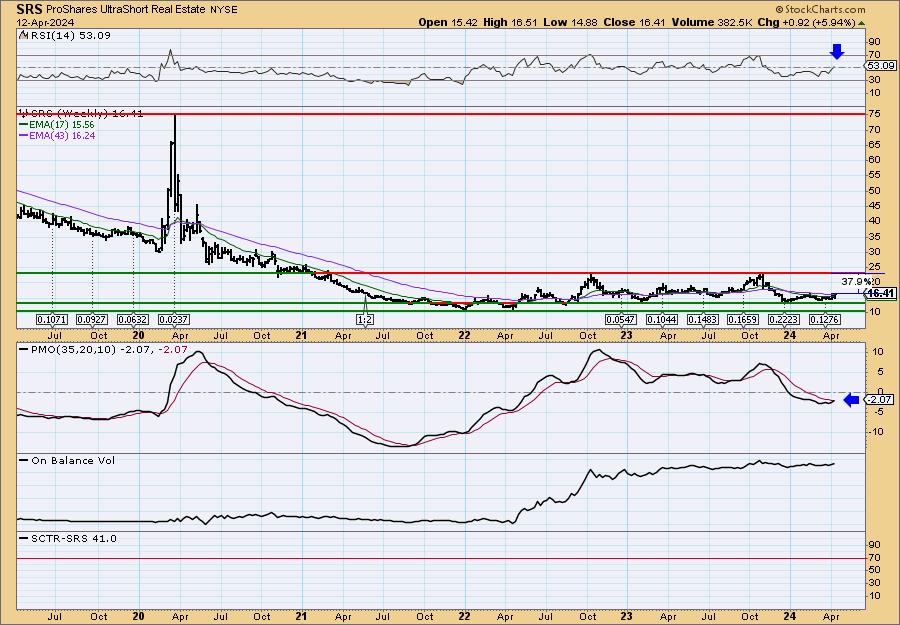The width and height of the screenshot is (900, 625).
Task: Click the 0.2223 cycle label
Action: click(x=784, y=319)
